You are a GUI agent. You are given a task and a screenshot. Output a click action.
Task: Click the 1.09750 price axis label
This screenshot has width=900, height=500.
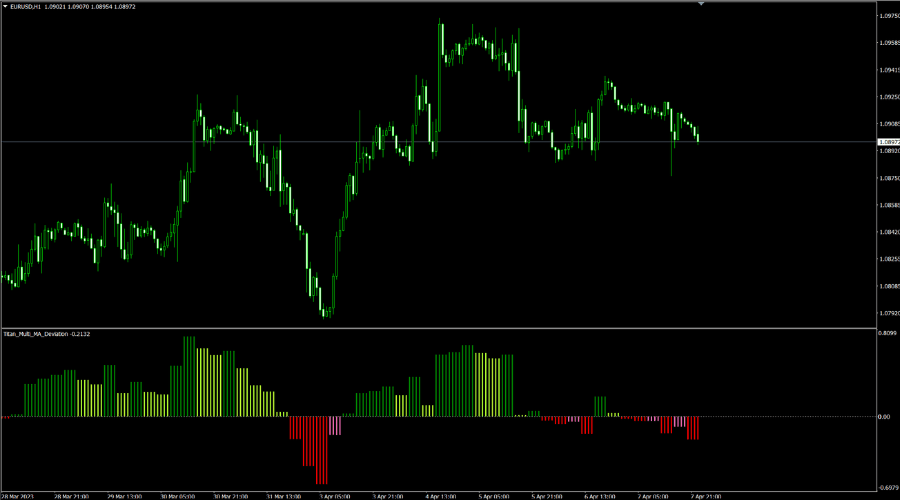887,16
